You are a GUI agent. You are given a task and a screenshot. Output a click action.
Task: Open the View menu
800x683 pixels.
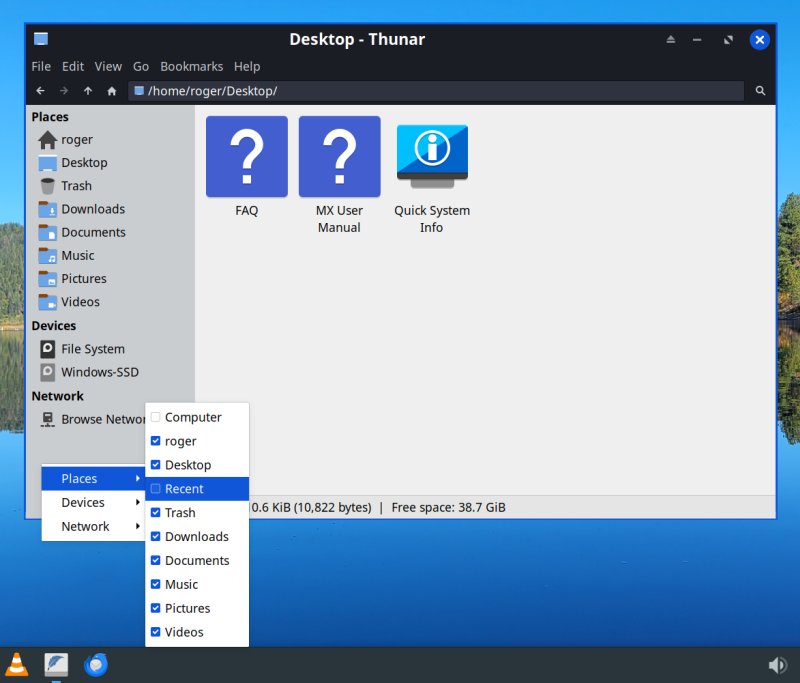point(108,66)
